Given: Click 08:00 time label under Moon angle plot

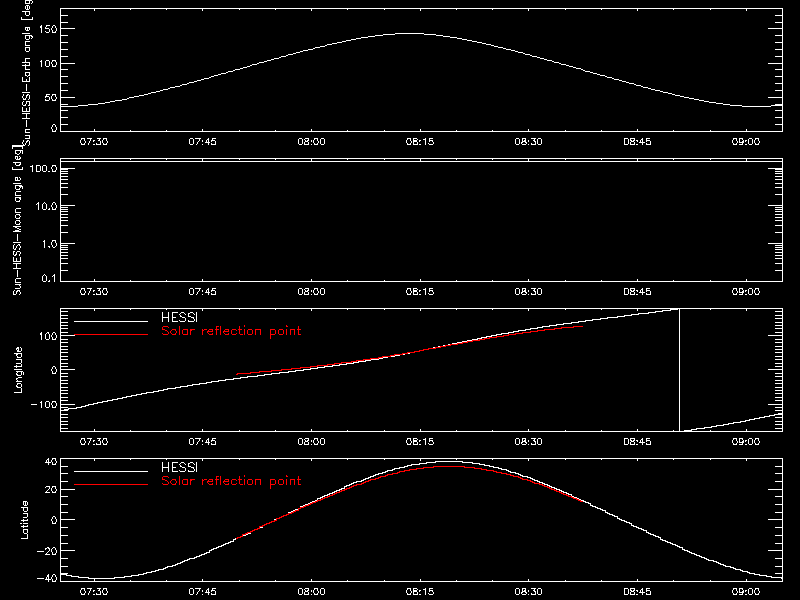Looking at the screenshot, I should click(x=311, y=292).
